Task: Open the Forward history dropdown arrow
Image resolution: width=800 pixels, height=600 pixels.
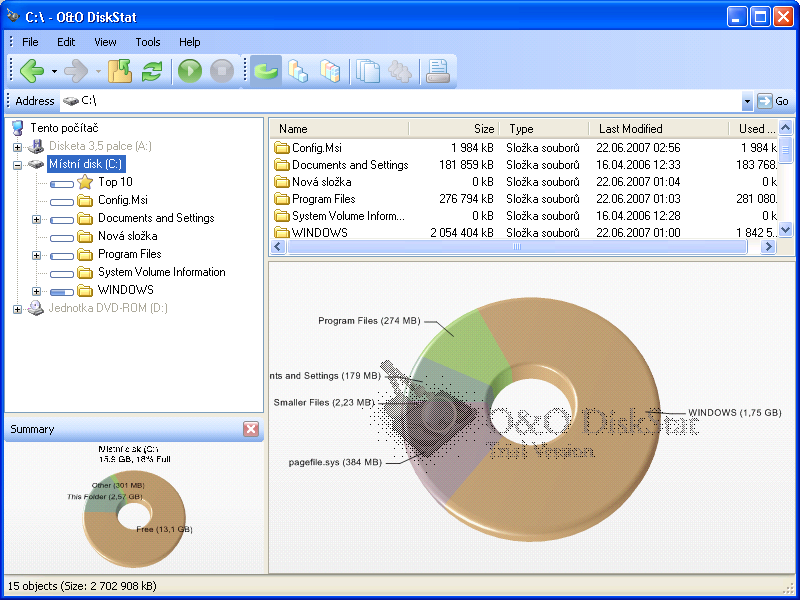Action: point(98,71)
